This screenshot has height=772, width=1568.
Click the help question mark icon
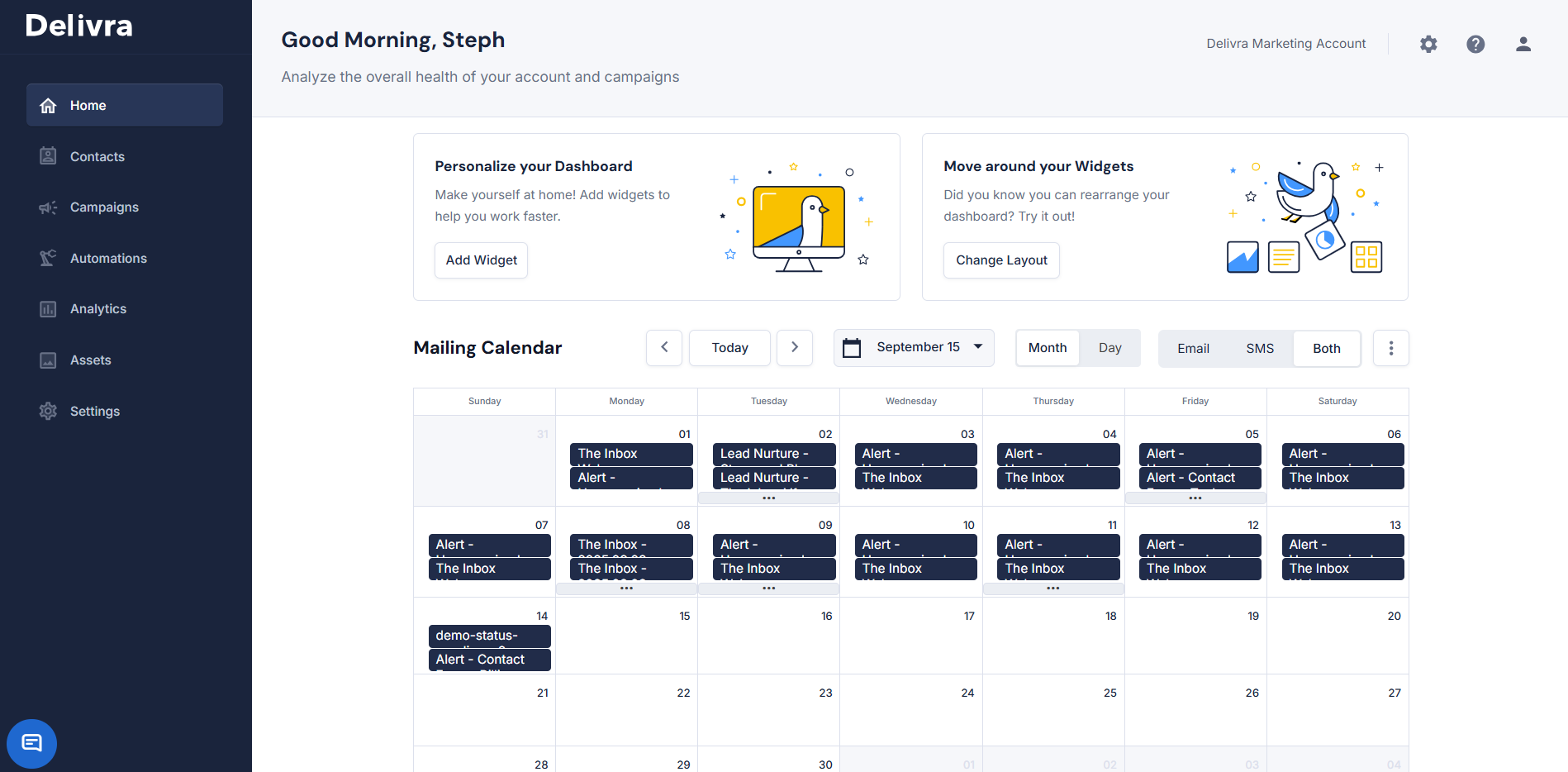[1475, 44]
